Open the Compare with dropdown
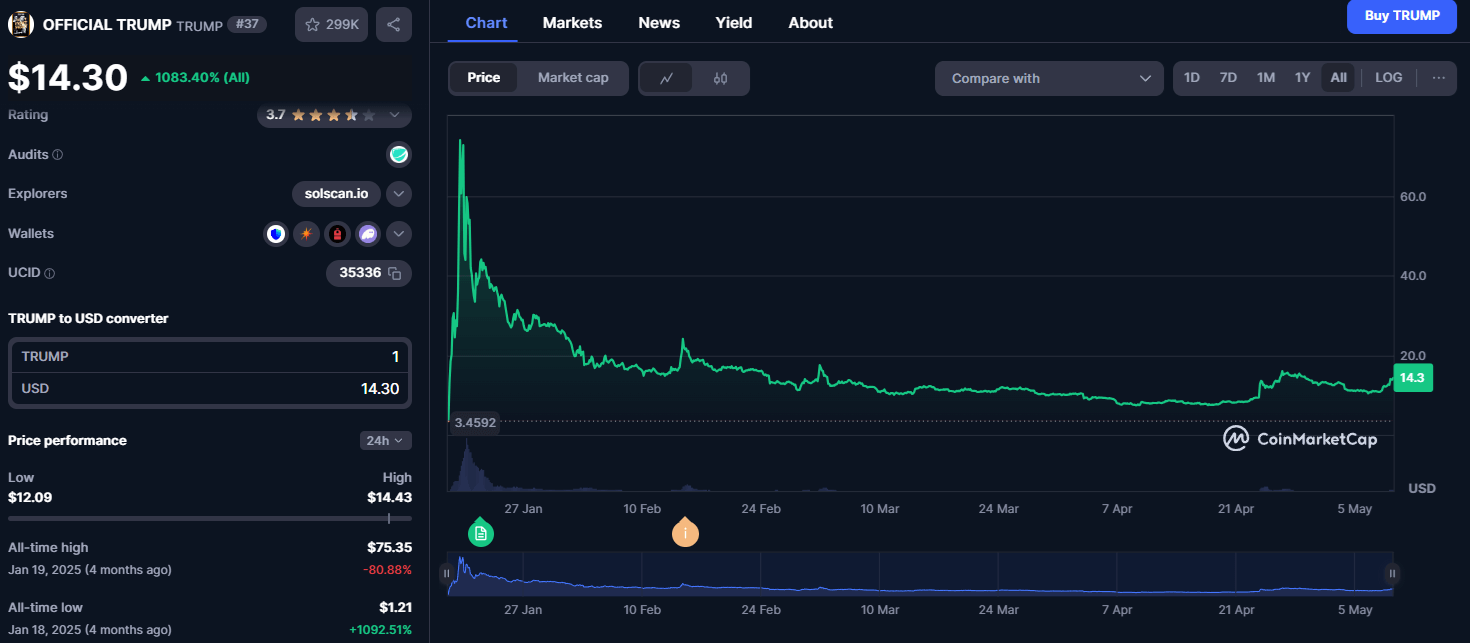Screen dimensions: 1470x643 [1049, 78]
